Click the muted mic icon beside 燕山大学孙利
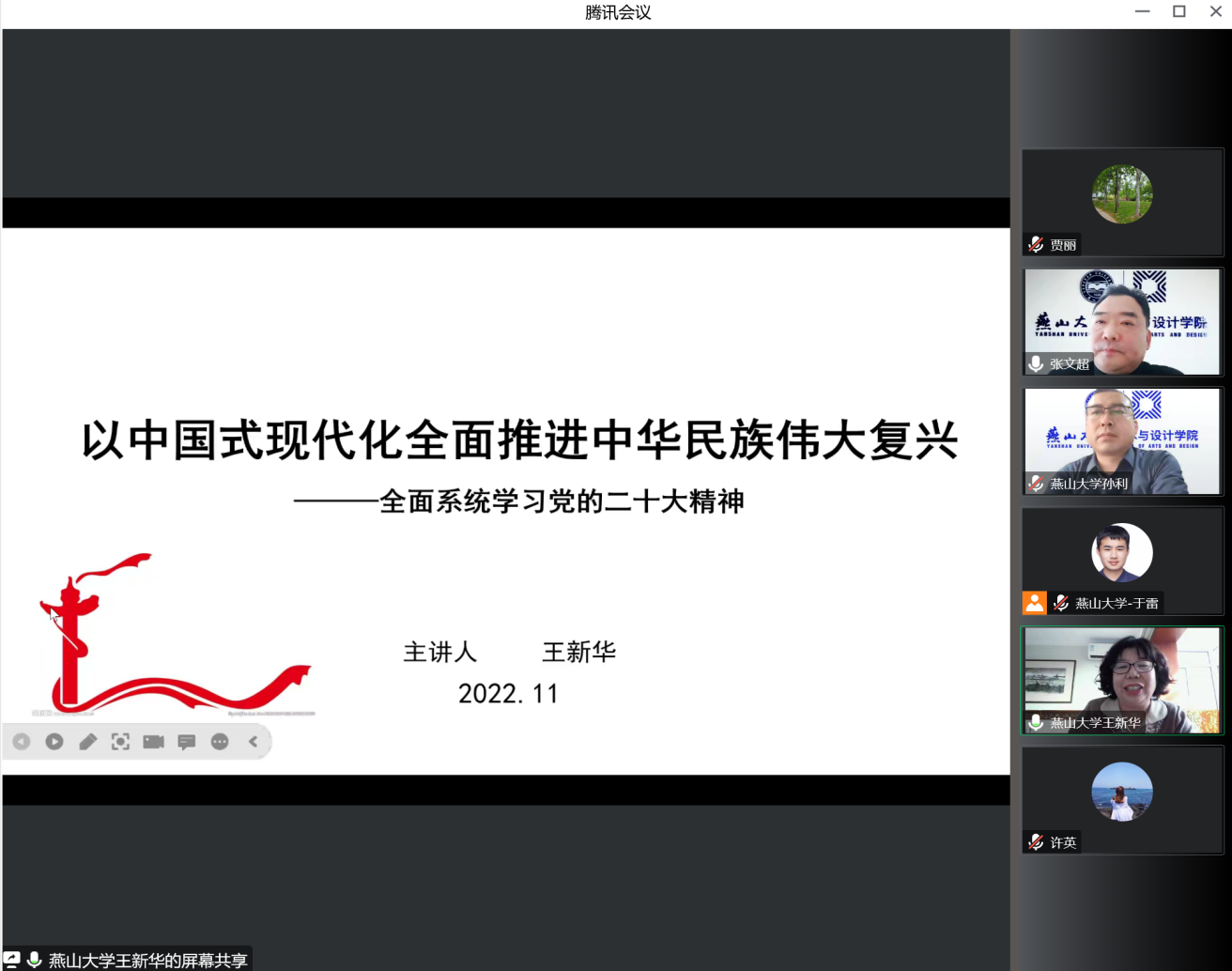1232x971 pixels. [1036, 484]
